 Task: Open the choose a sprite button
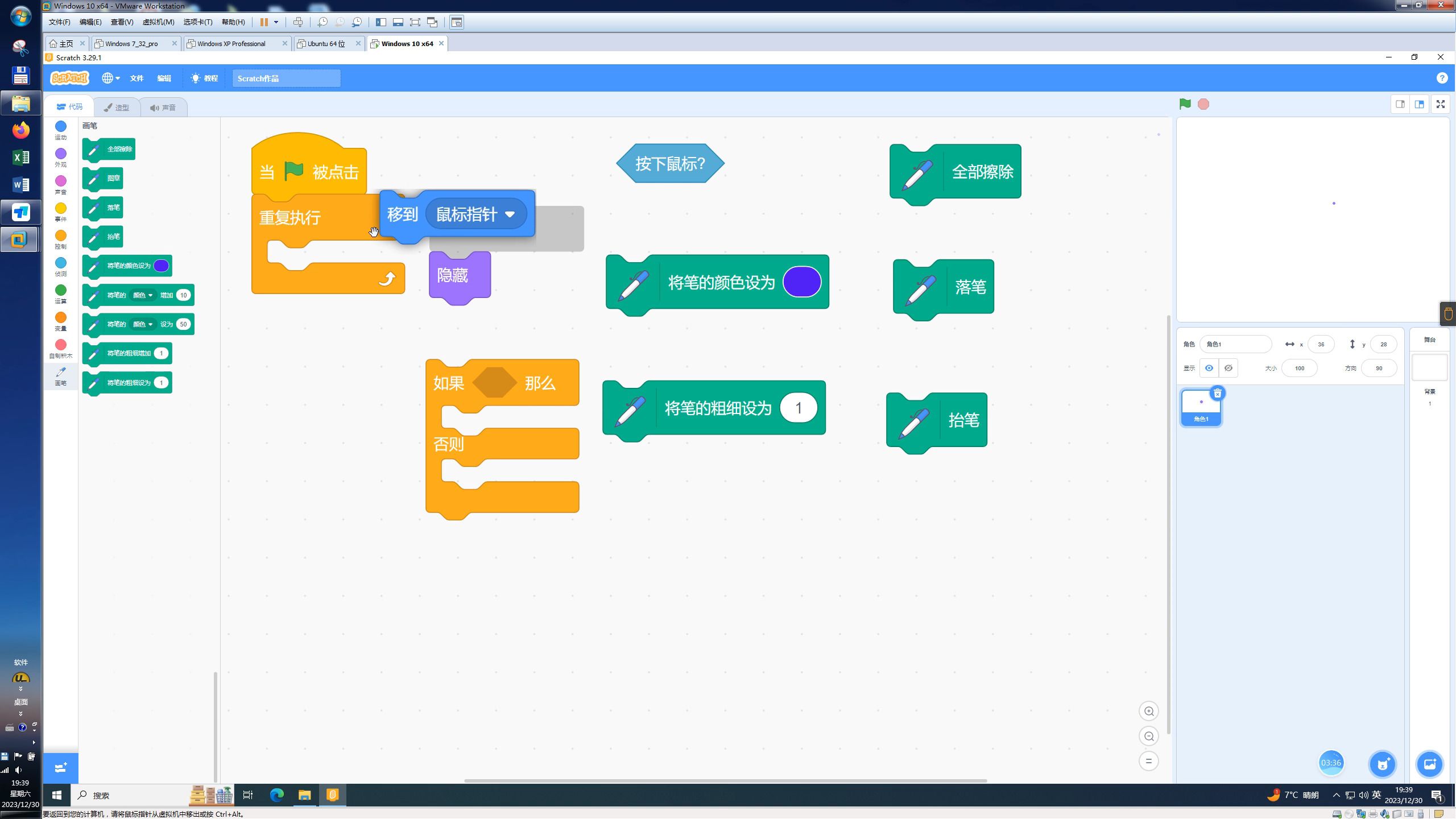click(1382, 764)
